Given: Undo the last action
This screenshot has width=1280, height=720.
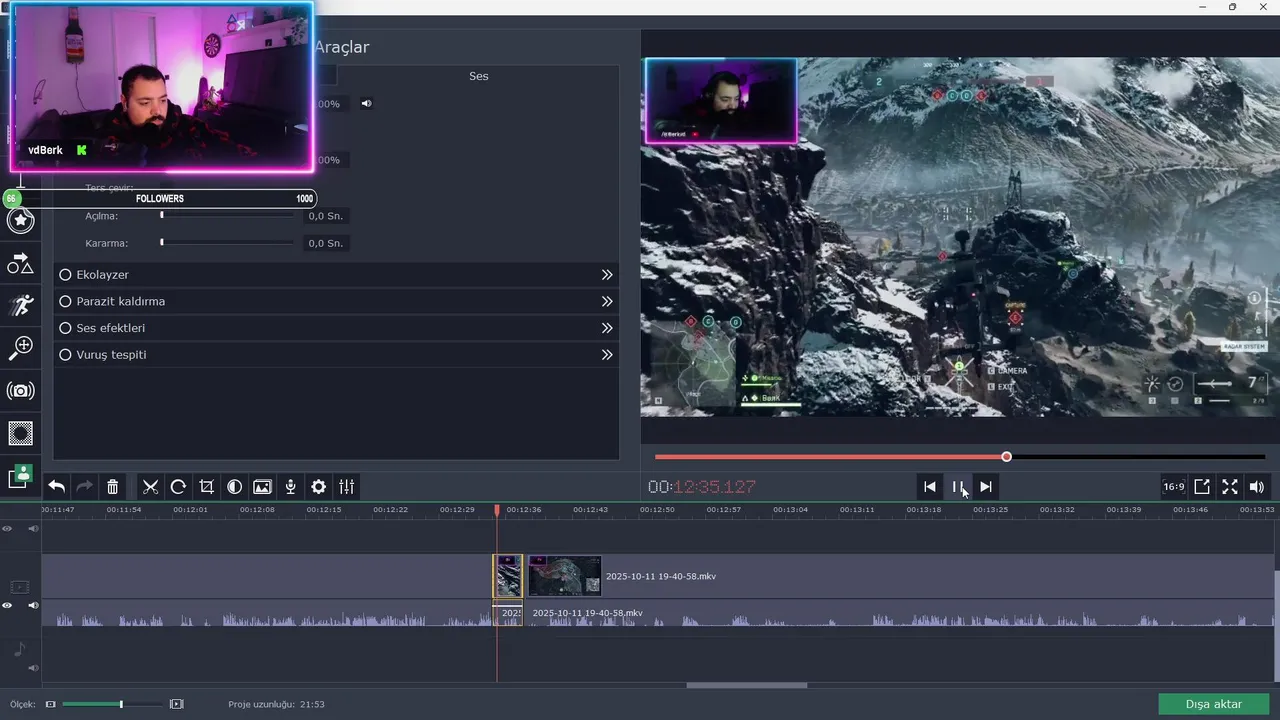Looking at the screenshot, I should point(57,486).
